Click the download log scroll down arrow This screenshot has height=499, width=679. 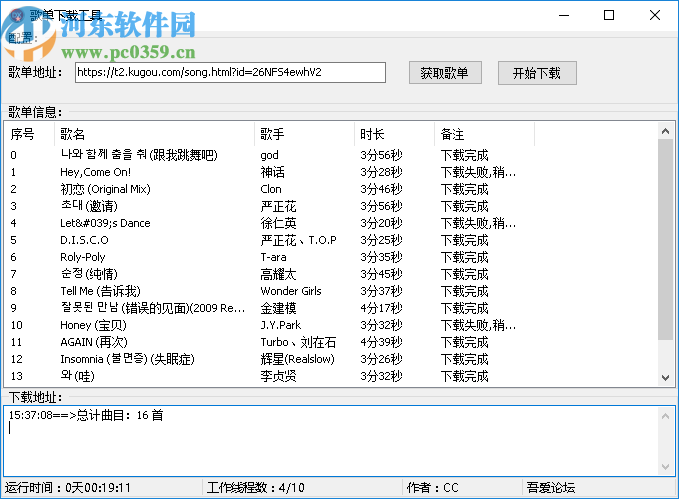click(666, 467)
